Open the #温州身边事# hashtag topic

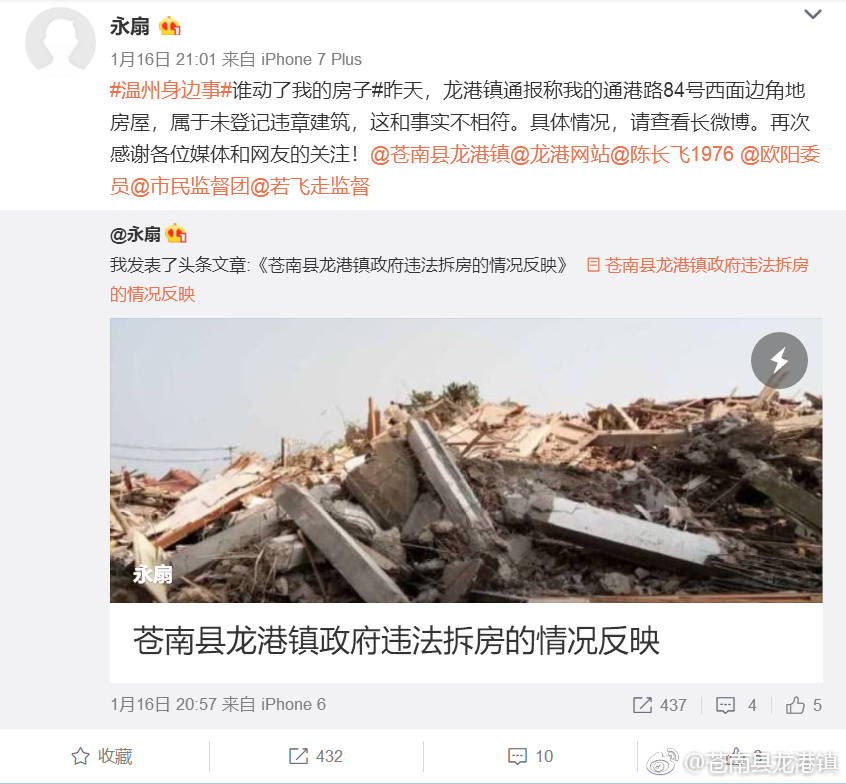click(171, 90)
